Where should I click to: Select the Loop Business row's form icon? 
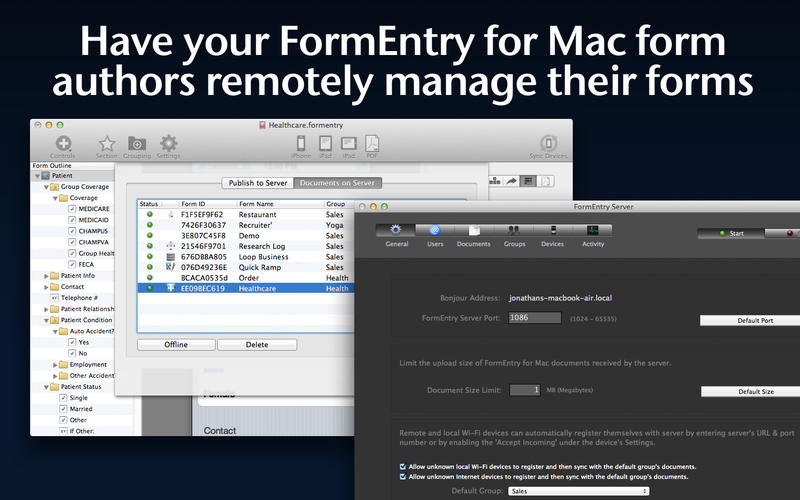[171, 257]
